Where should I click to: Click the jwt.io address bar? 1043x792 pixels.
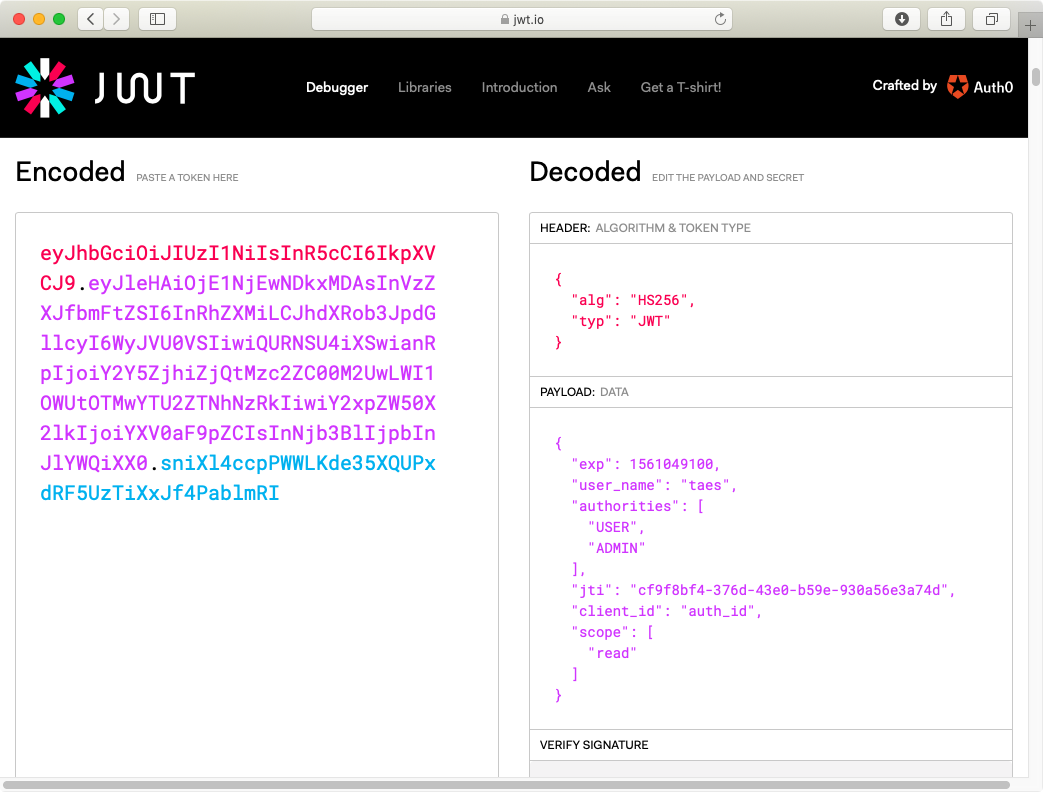(522, 19)
